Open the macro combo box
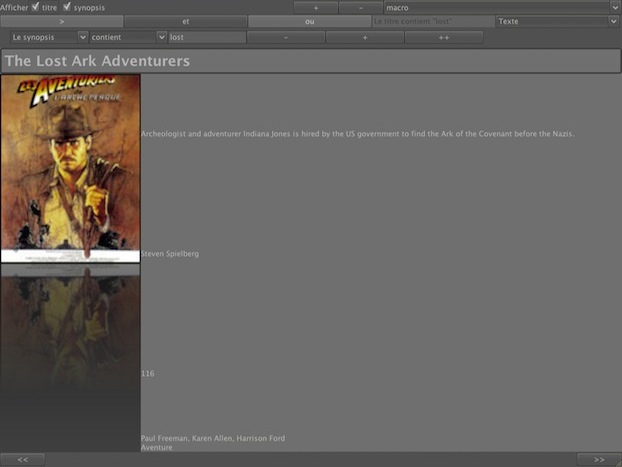 (x=502, y=8)
